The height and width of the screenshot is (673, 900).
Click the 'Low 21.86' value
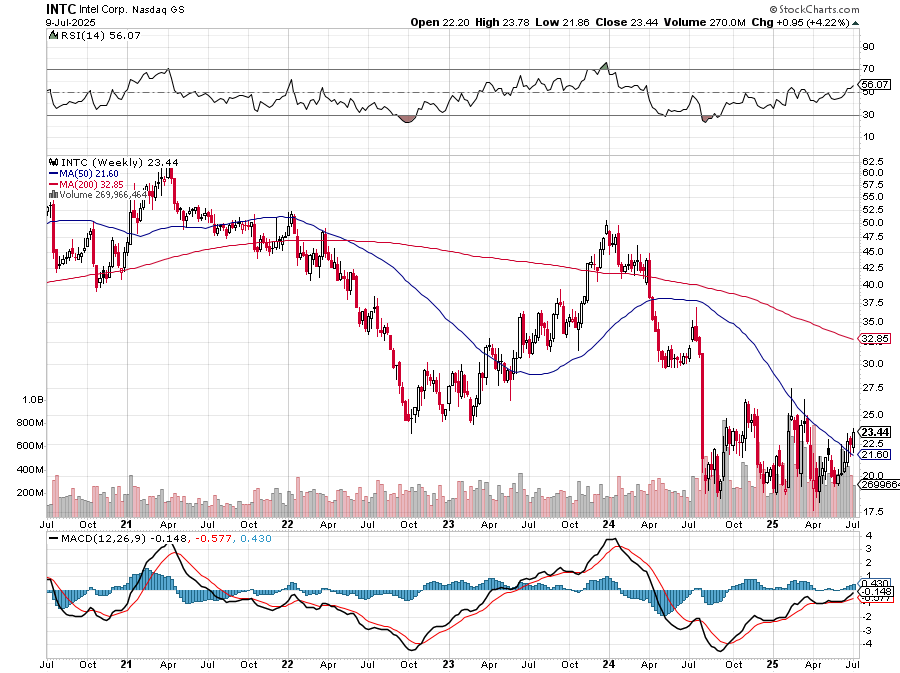[x=562, y=22]
